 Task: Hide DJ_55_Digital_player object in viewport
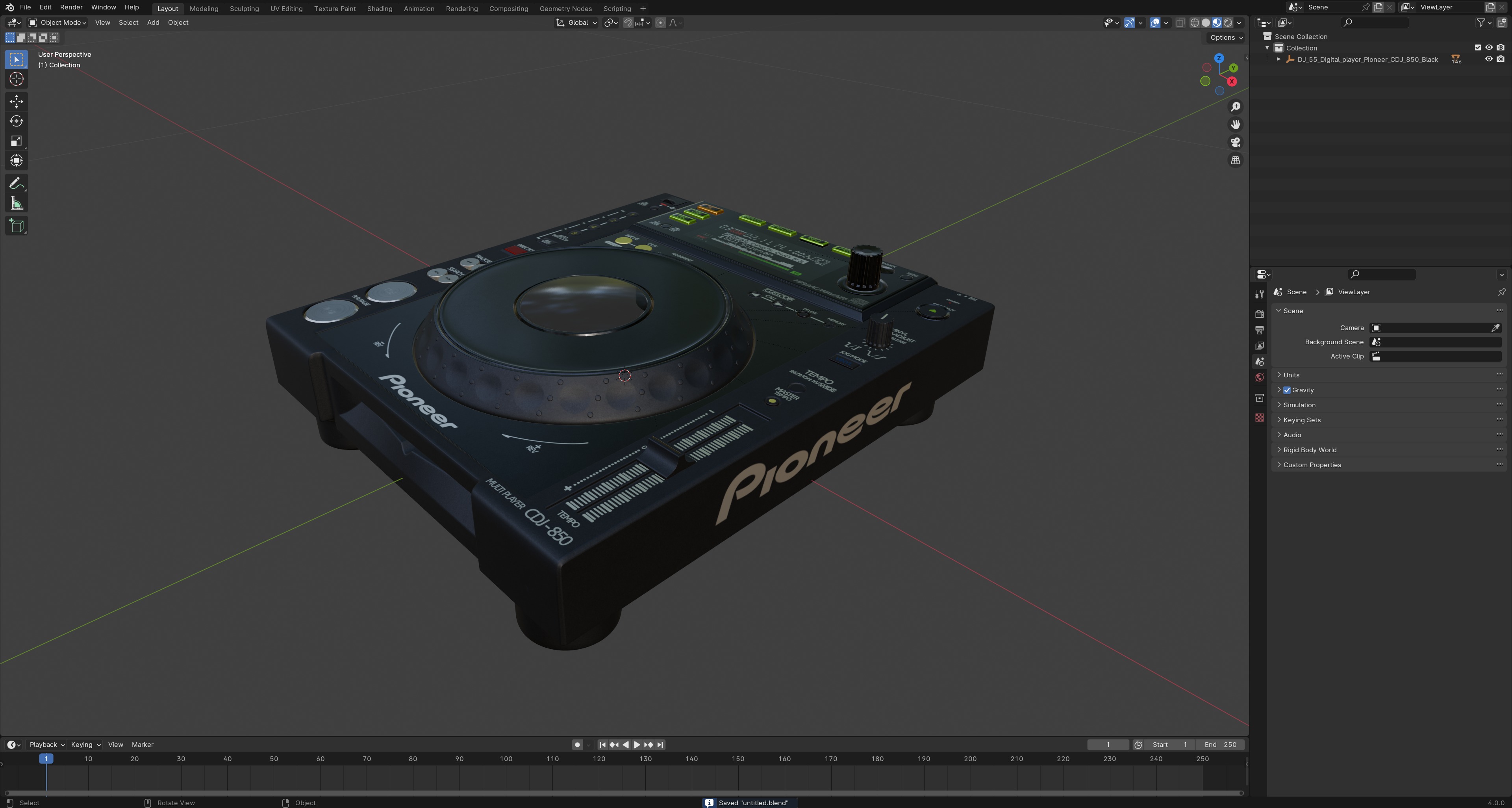point(1489,59)
